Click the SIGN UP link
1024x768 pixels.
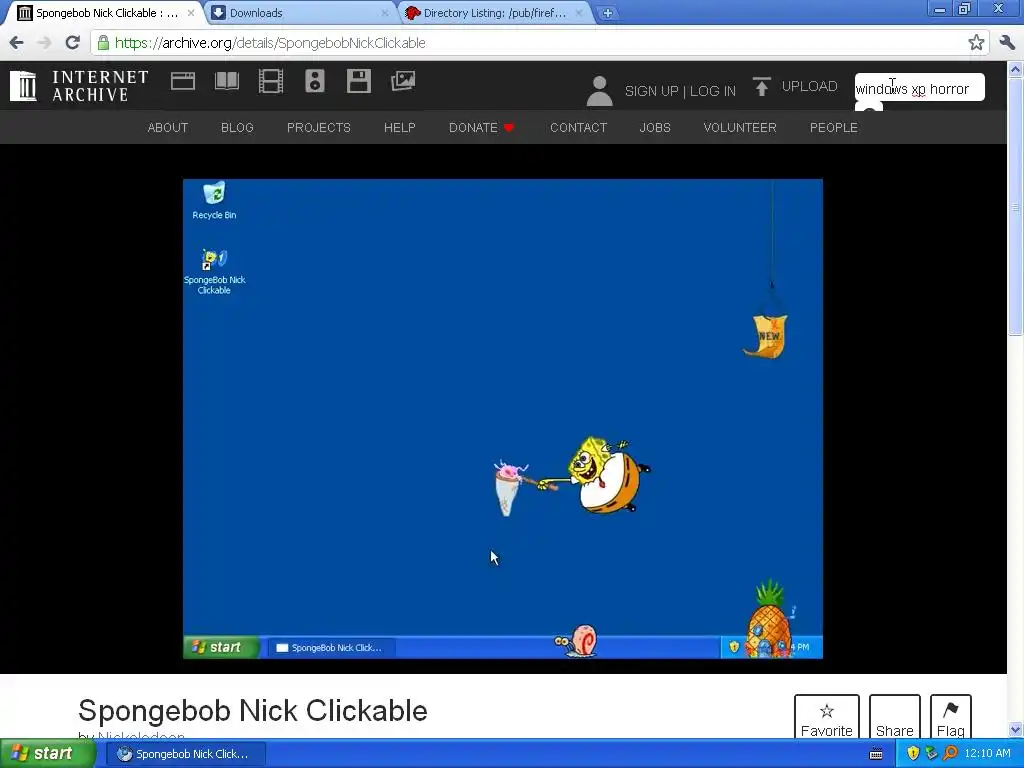(651, 91)
